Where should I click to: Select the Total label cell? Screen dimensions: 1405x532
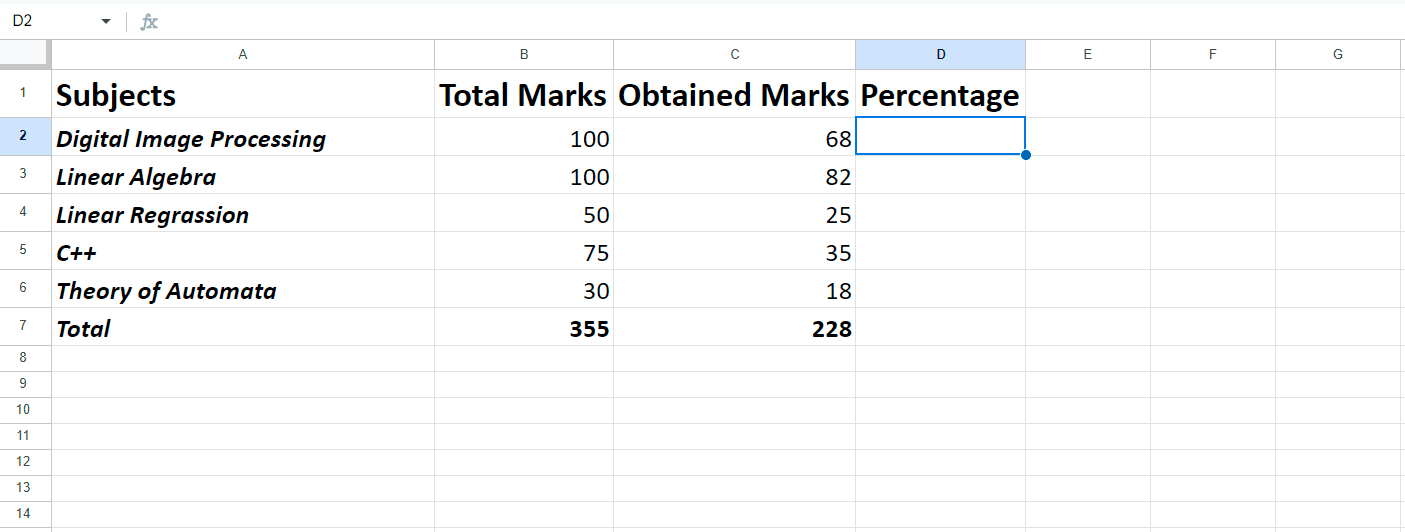(243, 327)
